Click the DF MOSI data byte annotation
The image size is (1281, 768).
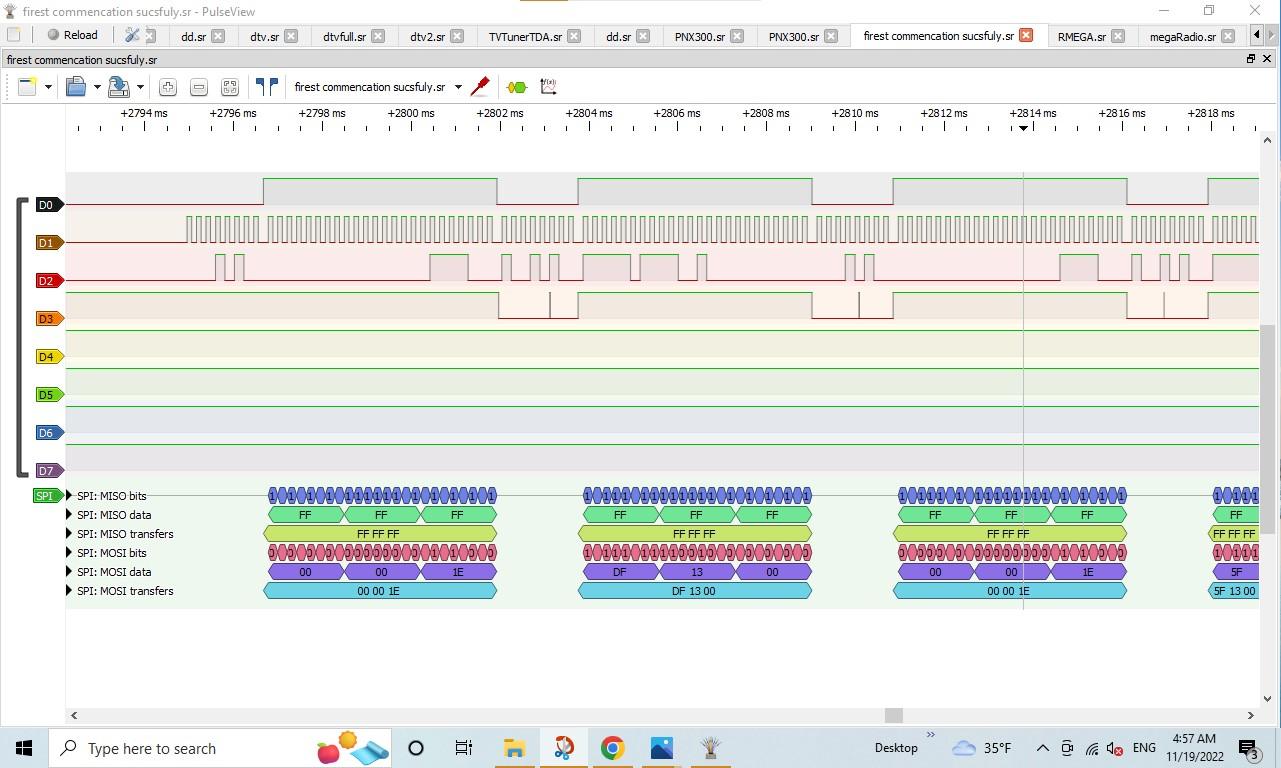pyautogui.click(x=620, y=572)
